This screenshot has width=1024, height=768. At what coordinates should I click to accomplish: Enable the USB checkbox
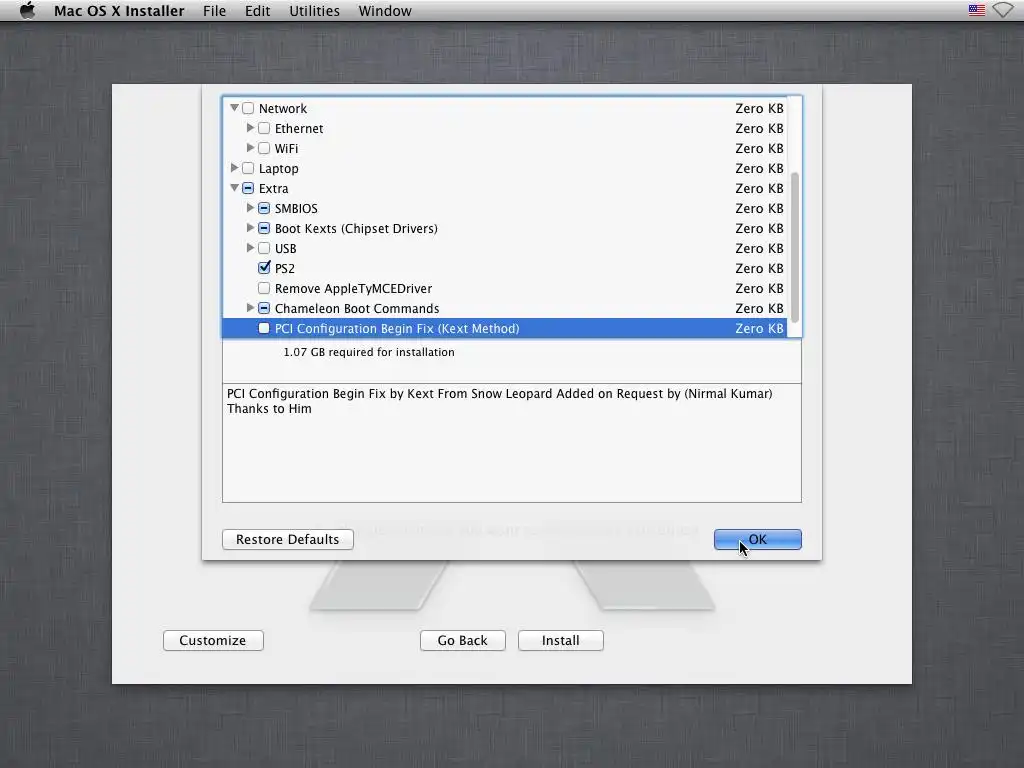tap(264, 248)
